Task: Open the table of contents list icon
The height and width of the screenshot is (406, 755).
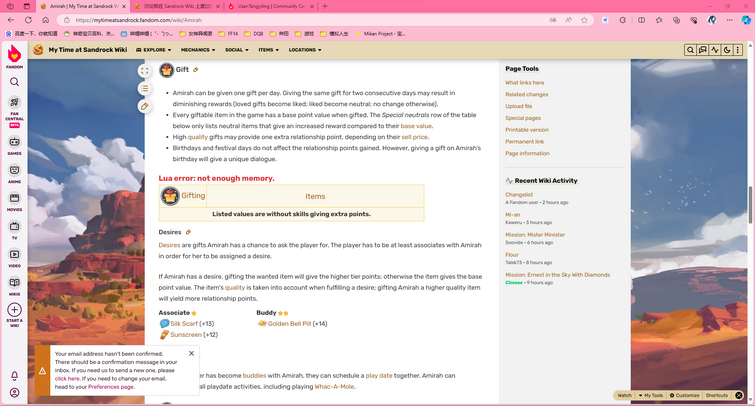Action: (144, 89)
